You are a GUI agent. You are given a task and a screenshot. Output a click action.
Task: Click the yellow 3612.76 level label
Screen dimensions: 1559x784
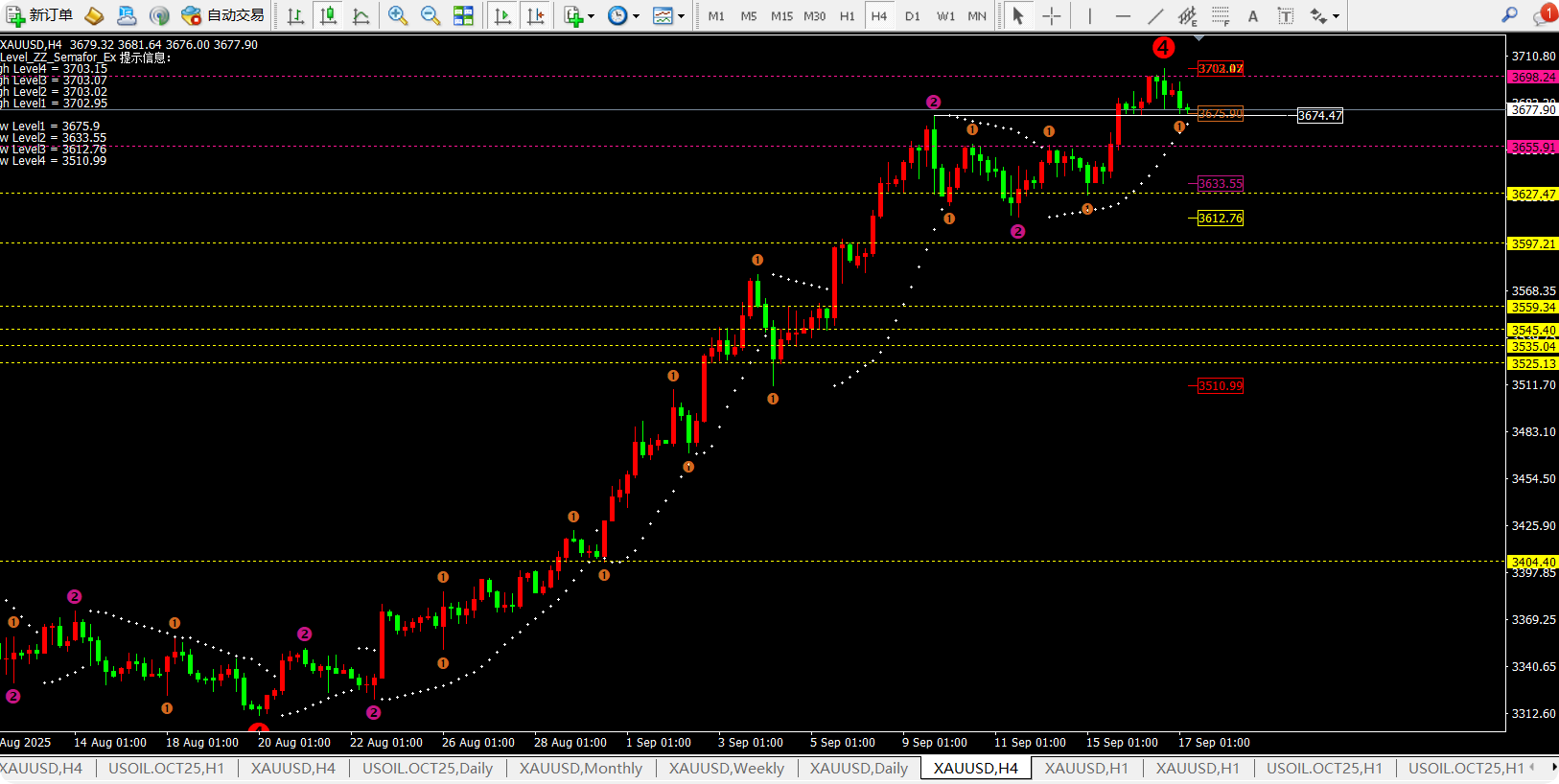coord(1221,218)
